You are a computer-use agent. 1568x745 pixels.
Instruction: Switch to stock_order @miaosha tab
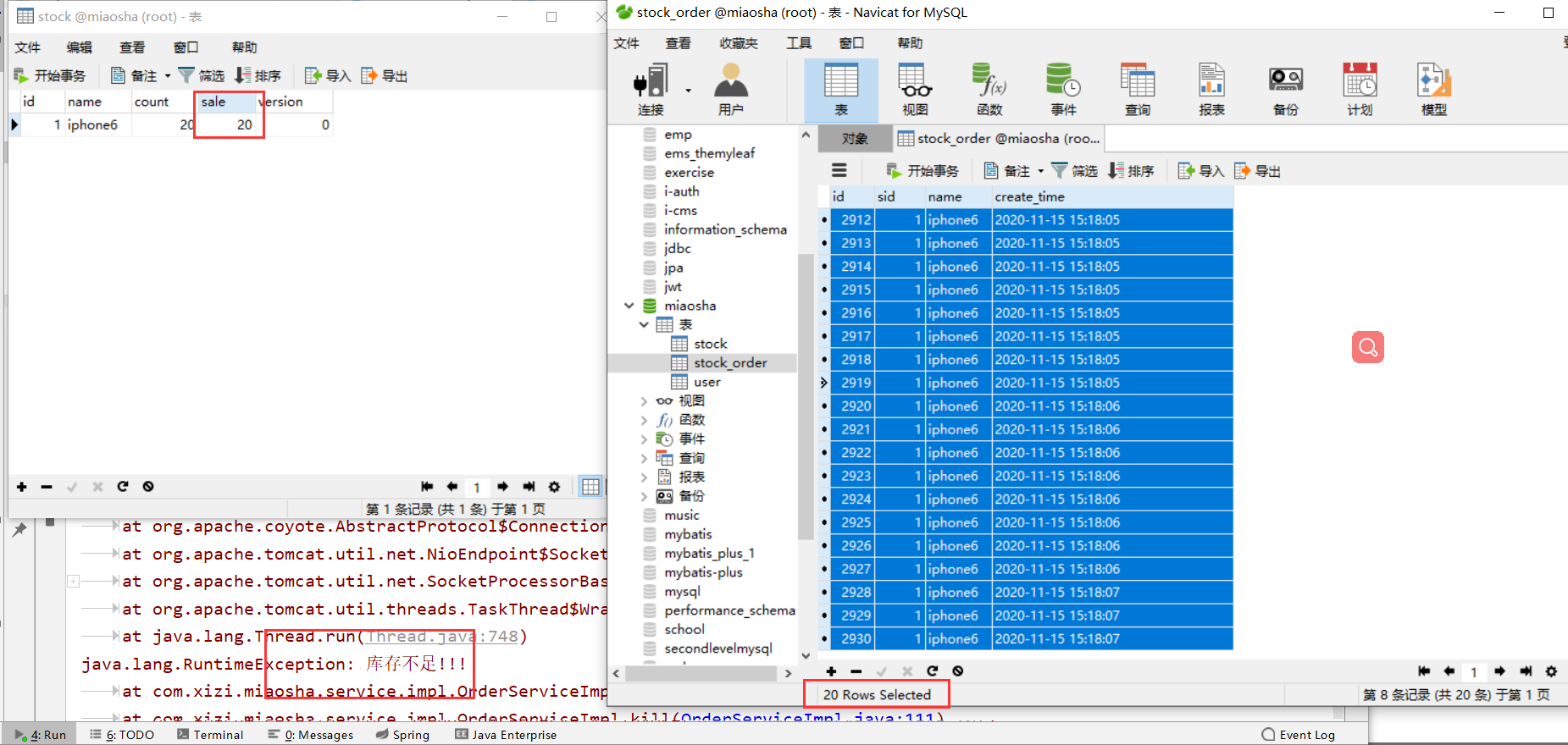pyautogui.click(x=999, y=139)
